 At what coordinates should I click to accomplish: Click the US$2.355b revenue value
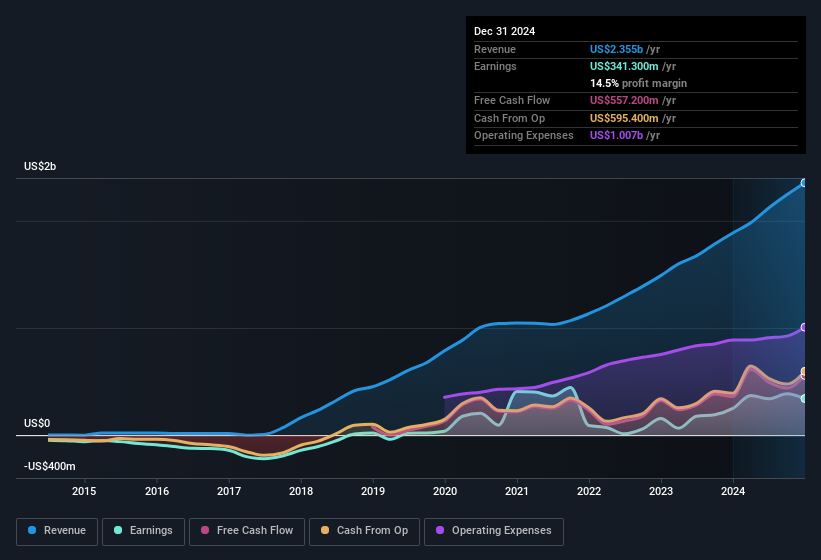(616, 49)
